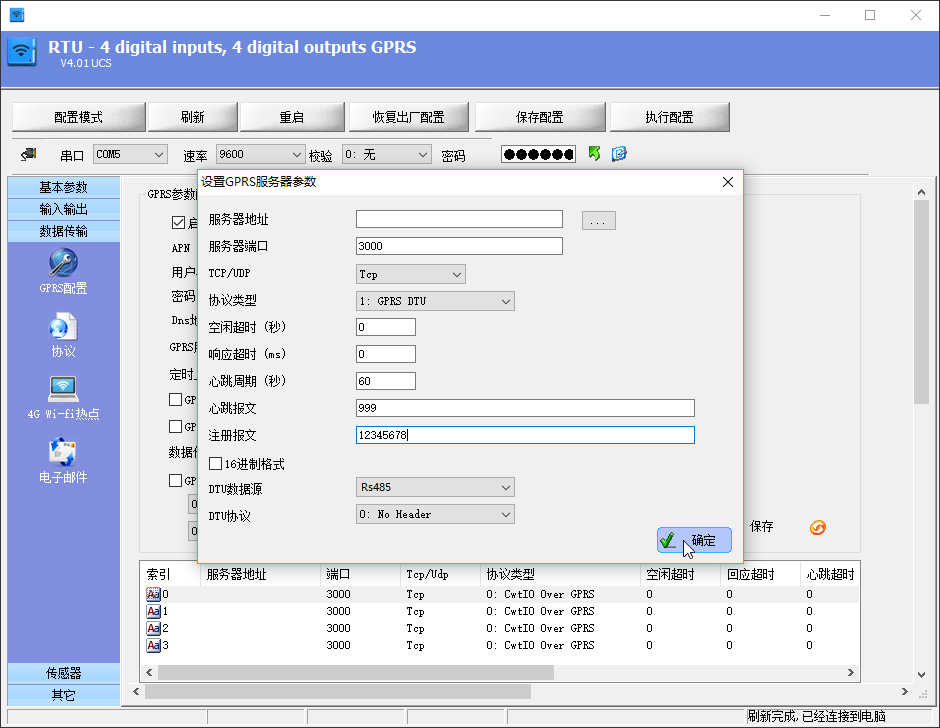Switch to the 传感器 tab
The height and width of the screenshot is (728, 940).
tap(64, 673)
